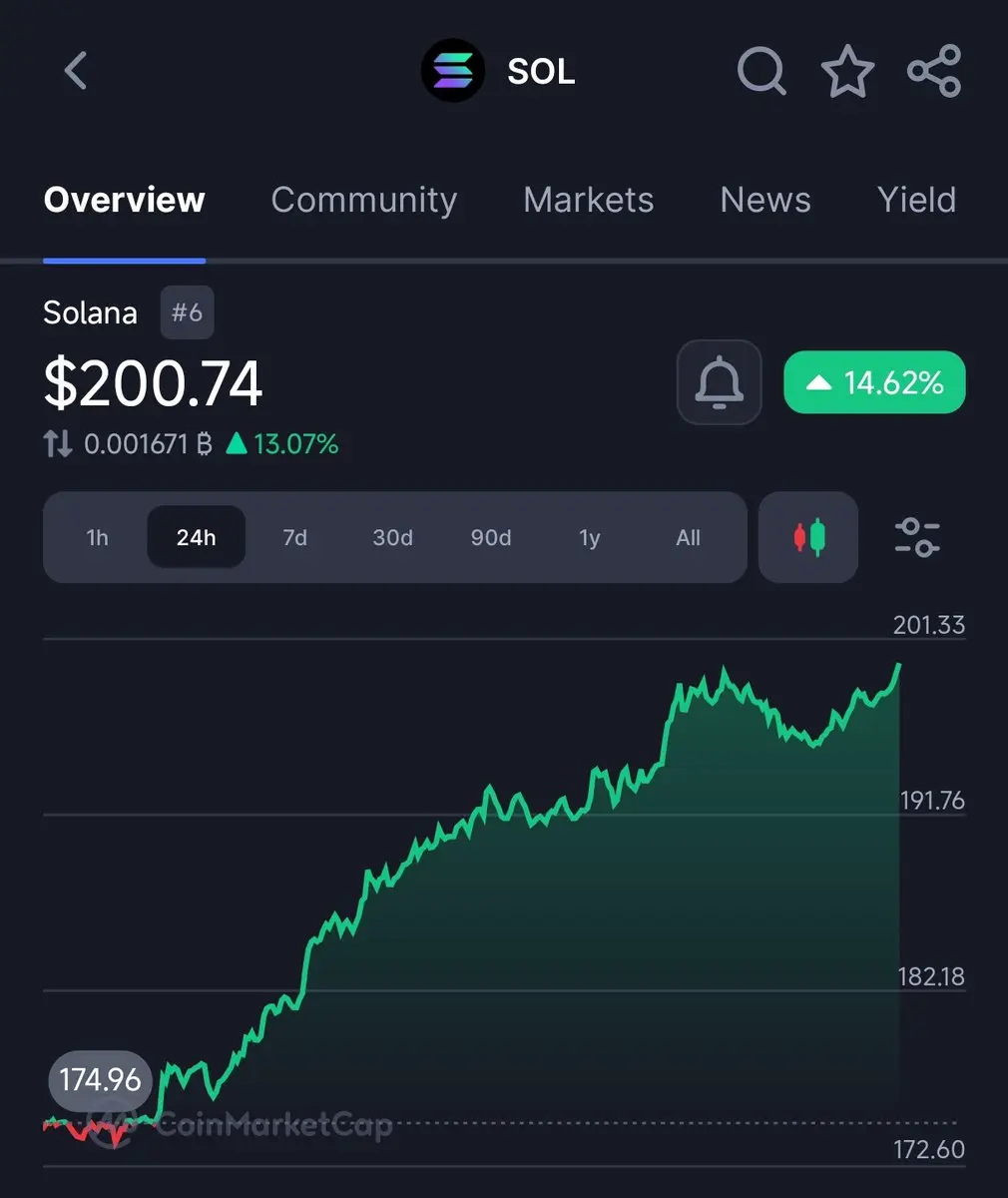The height and width of the screenshot is (1198, 1008).
Task: Set a price alert with bell icon
Action: tap(719, 382)
